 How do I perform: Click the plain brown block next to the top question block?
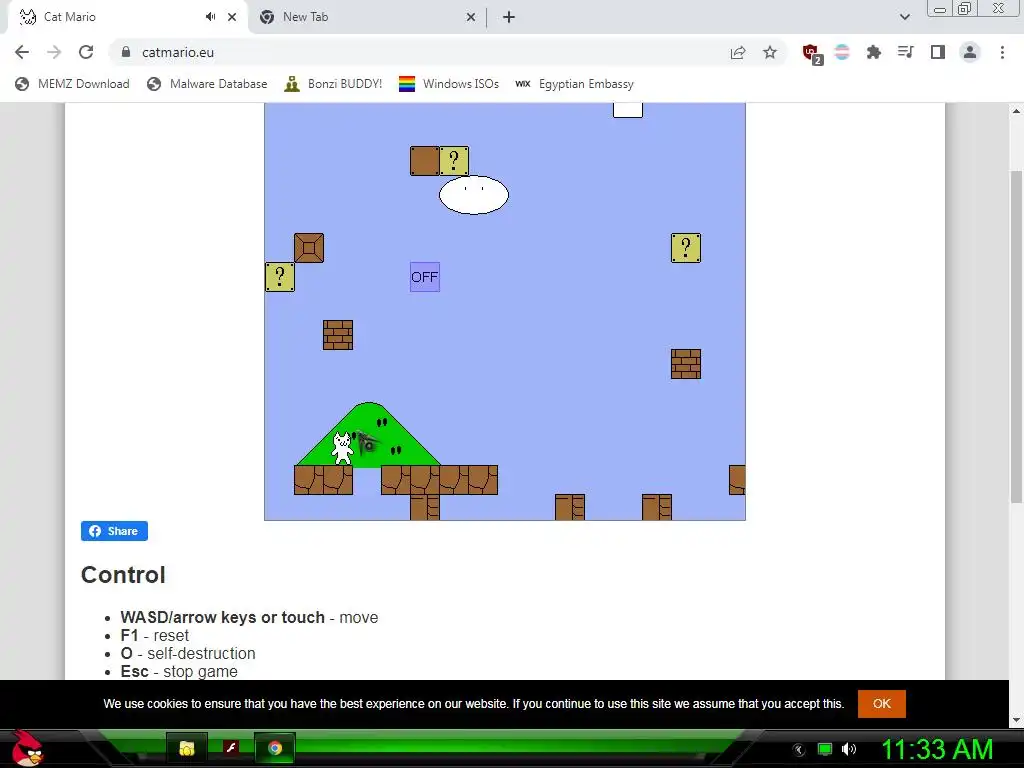click(x=424, y=161)
